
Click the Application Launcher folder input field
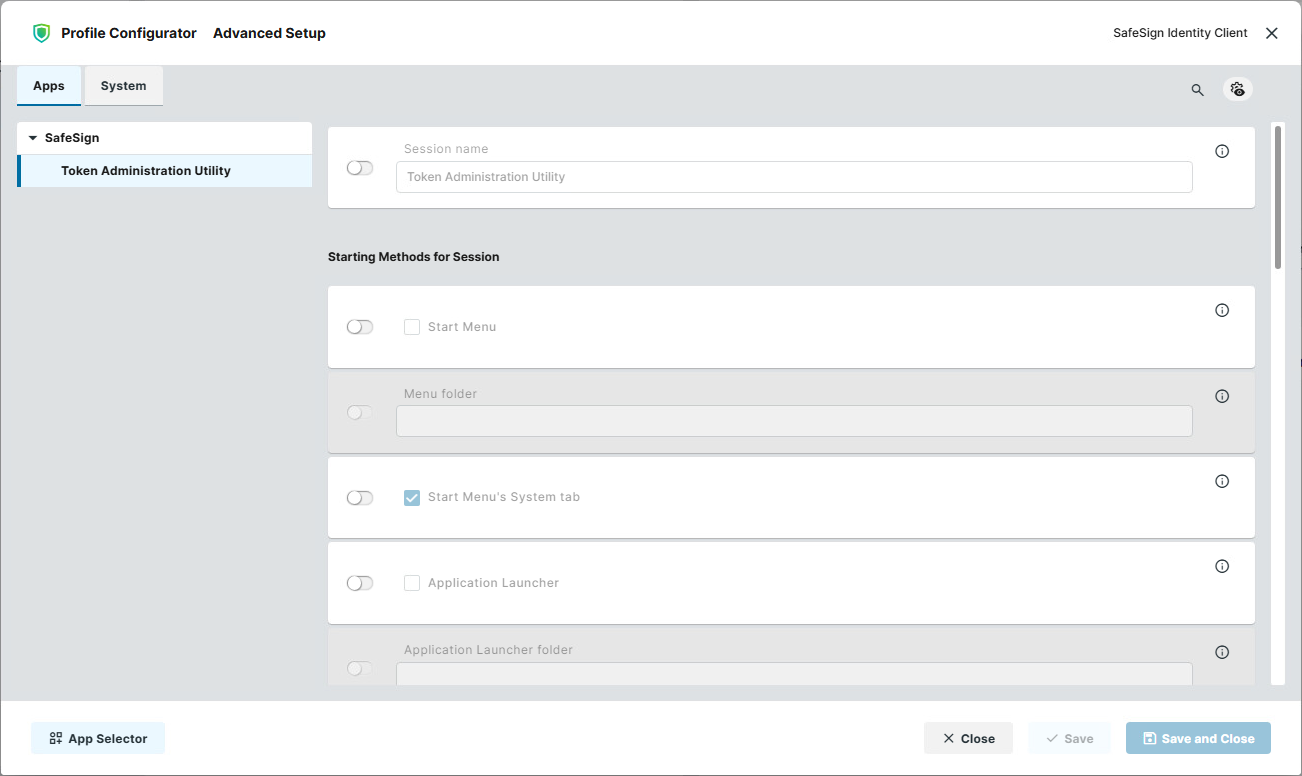[794, 674]
